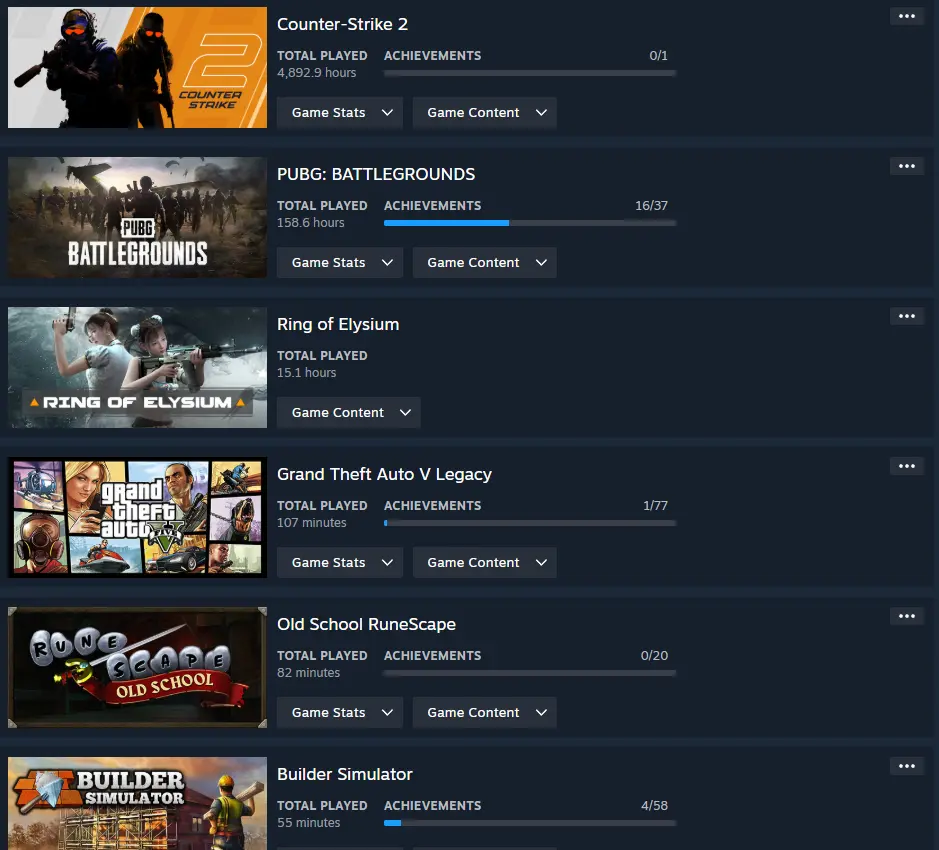Click Counter-Strike 2 achievements progress bar
939x850 pixels.
click(530, 73)
